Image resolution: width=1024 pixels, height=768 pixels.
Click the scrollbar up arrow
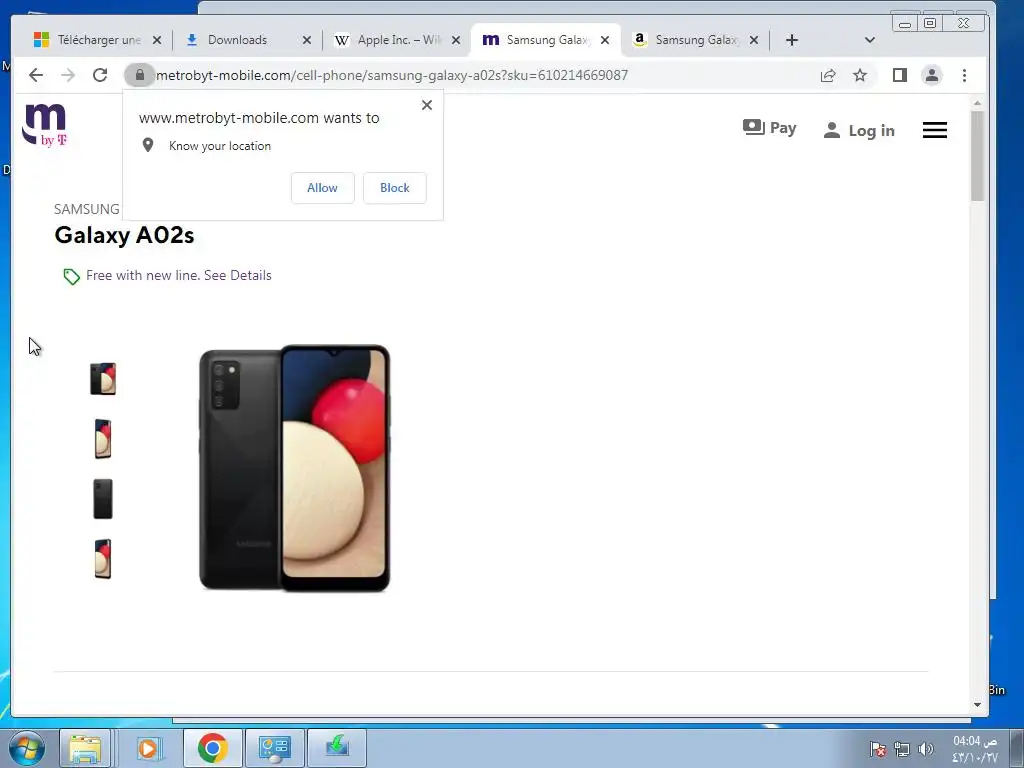(x=977, y=103)
